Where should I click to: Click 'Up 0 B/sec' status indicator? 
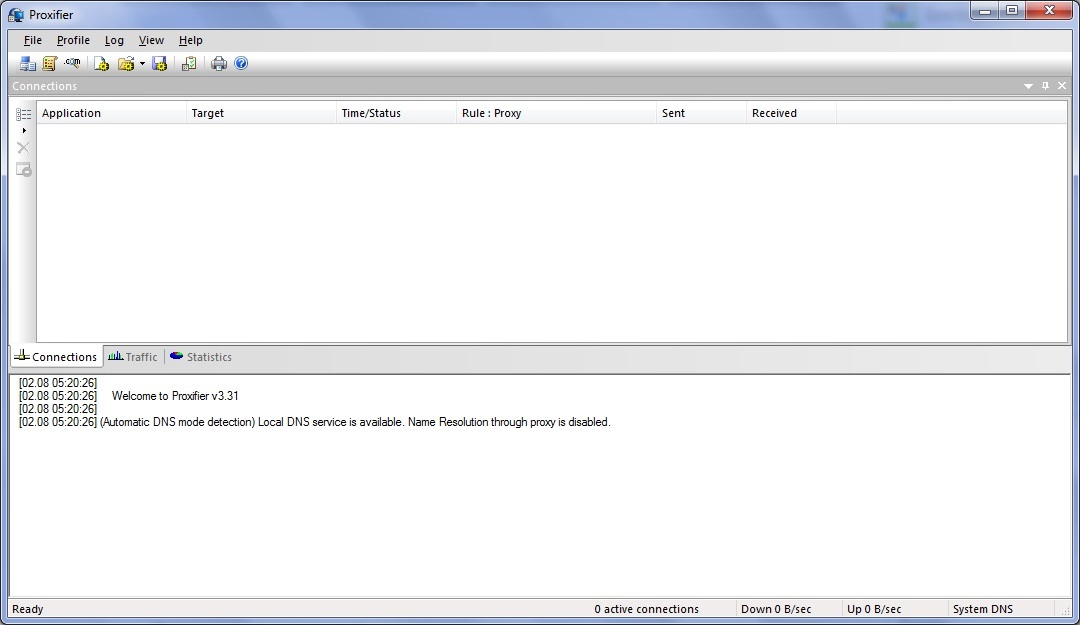[x=874, y=609]
